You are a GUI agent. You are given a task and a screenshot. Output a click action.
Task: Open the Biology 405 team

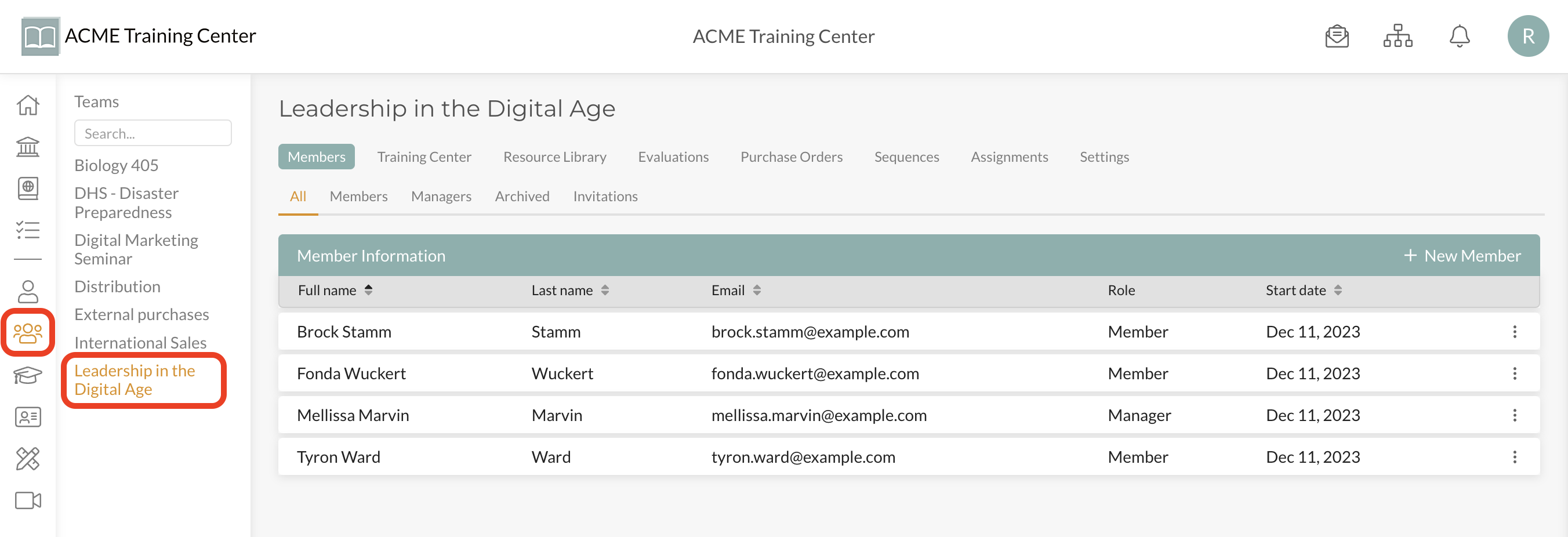(x=116, y=166)
